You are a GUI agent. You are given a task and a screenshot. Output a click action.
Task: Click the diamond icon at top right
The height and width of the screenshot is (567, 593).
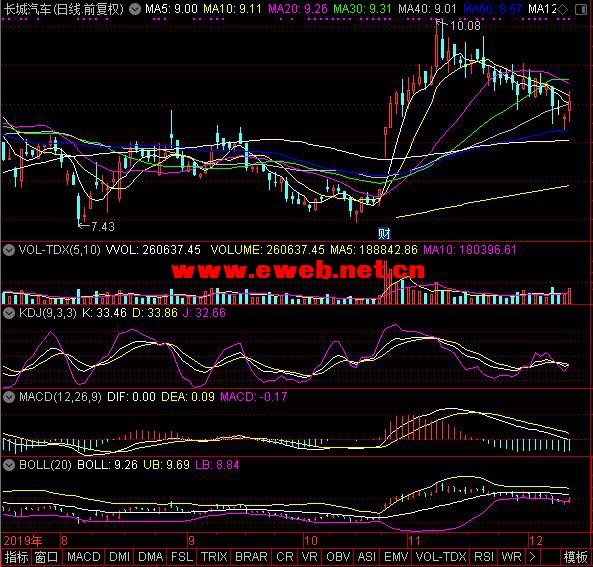[563, 9]
